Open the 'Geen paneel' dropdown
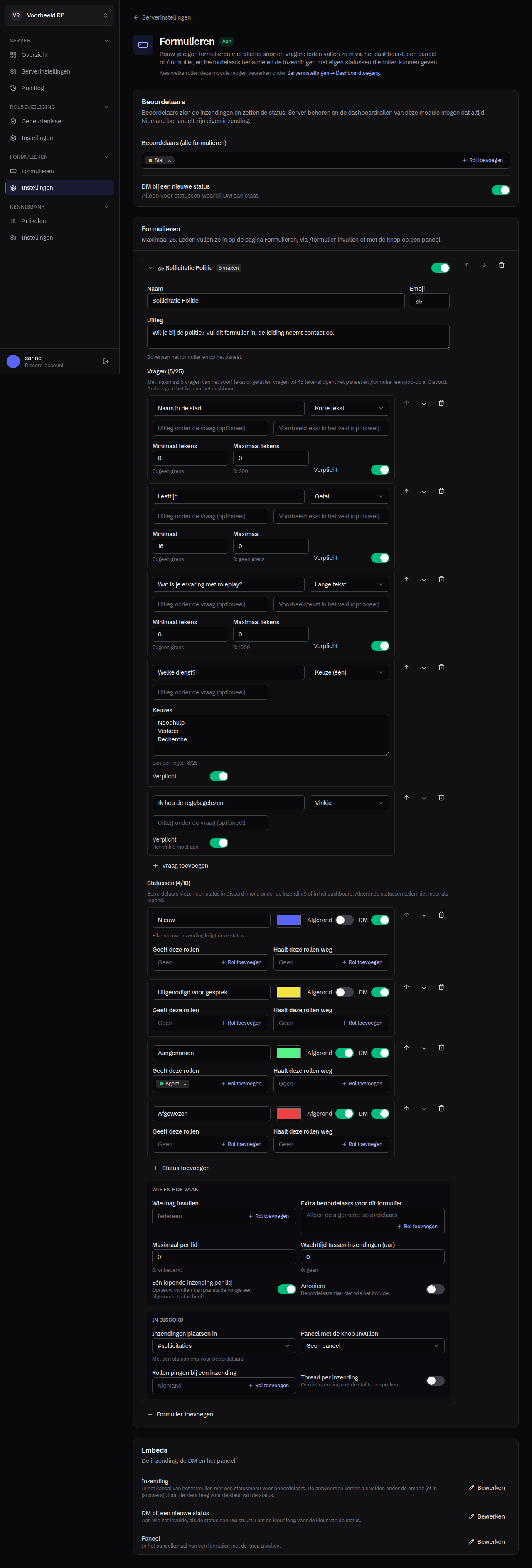The width and height of the screenshot is (532, 1568). pos(372,1346)
